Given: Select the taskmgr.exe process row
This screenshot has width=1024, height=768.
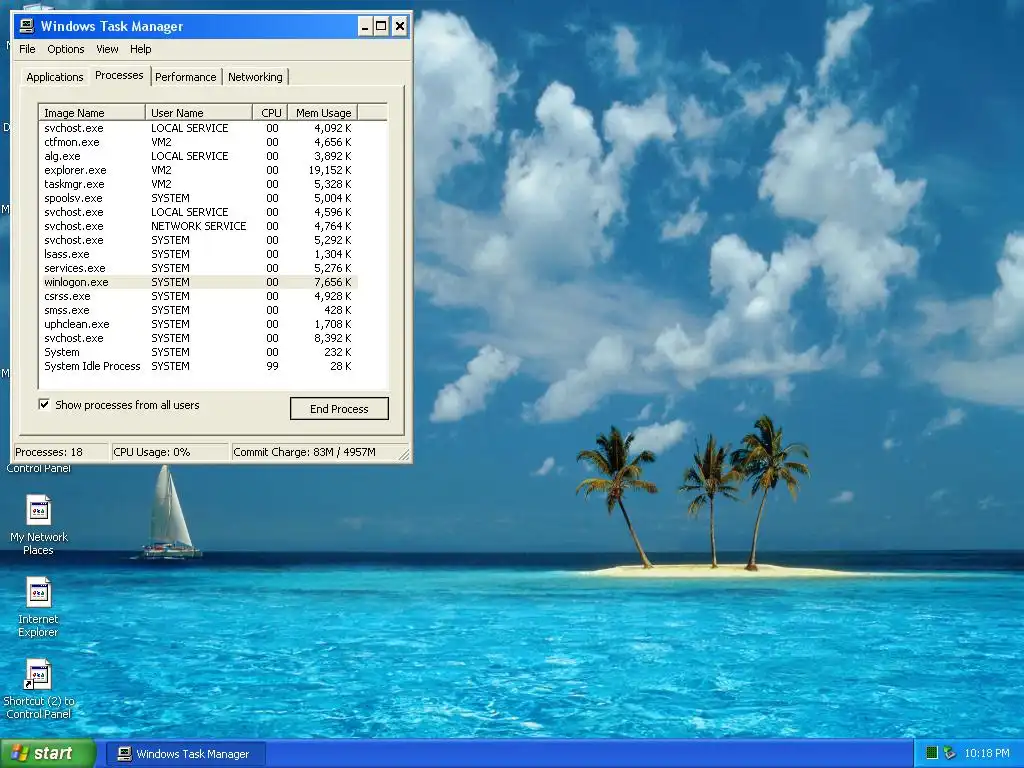Looking at the screenshot, I should coord(199,184).
